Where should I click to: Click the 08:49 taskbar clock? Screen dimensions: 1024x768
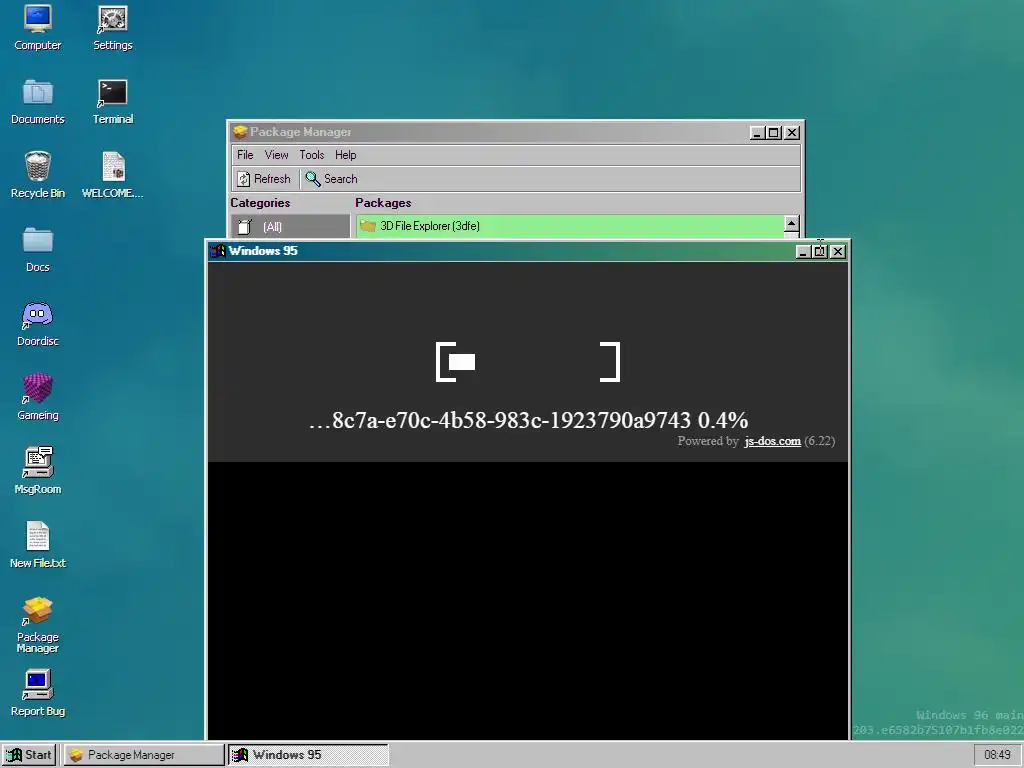pyautogui.click(x=997, y=755)
